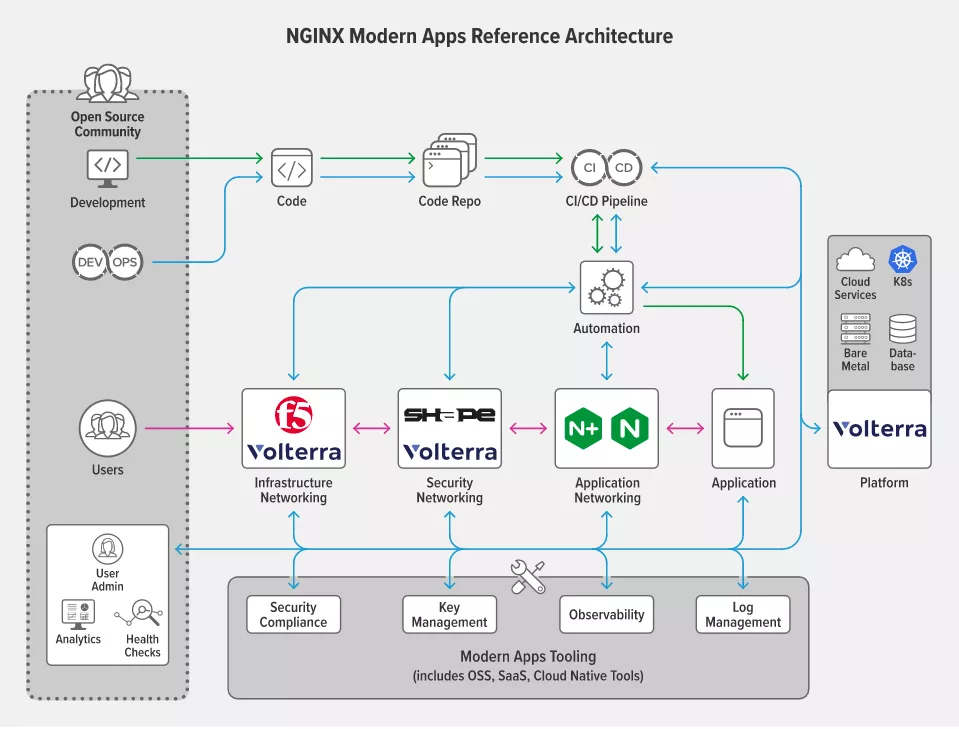
Task: Click the Bare Metal label
Action: (855, 360)
